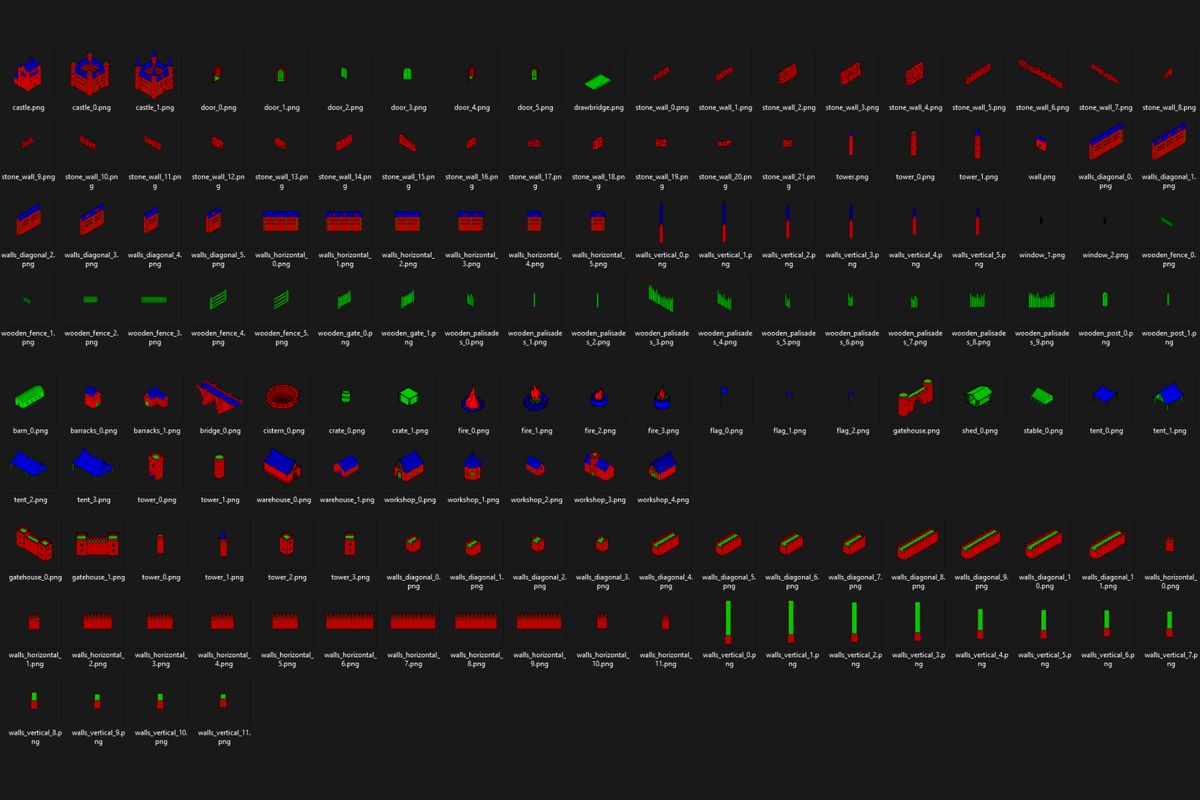Select the castle.png thumbnail image
1200x800 pixels.
[x=28, y=75]
